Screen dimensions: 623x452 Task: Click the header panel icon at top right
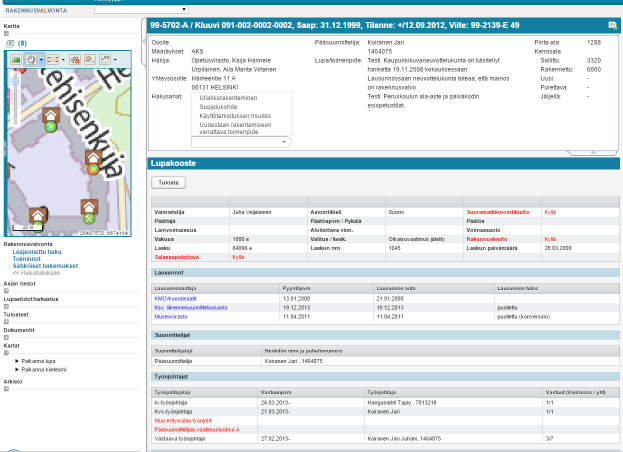(613, 26)
